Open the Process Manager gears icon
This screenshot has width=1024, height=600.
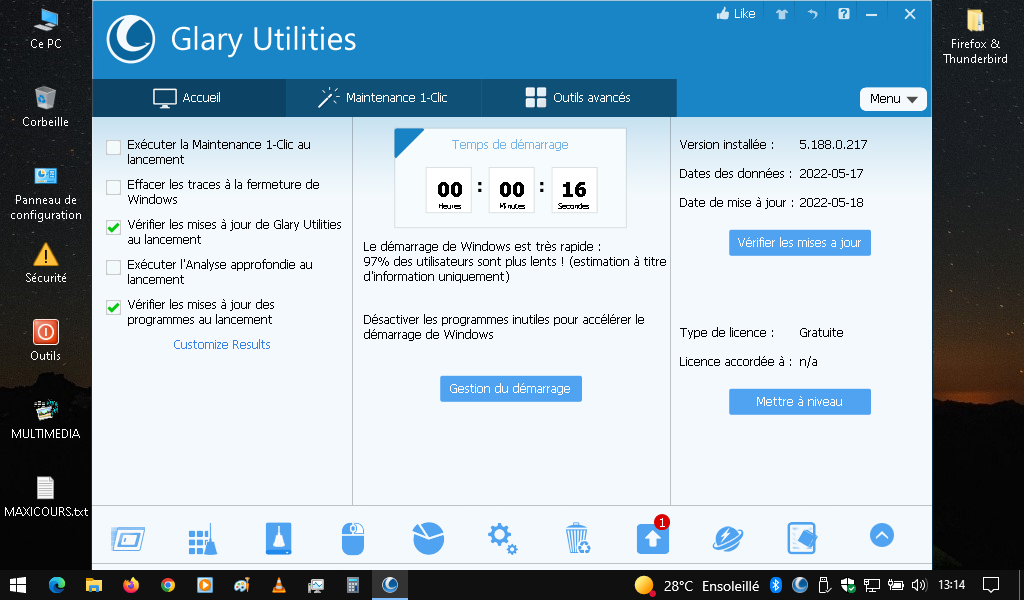(x=502, y=539)
